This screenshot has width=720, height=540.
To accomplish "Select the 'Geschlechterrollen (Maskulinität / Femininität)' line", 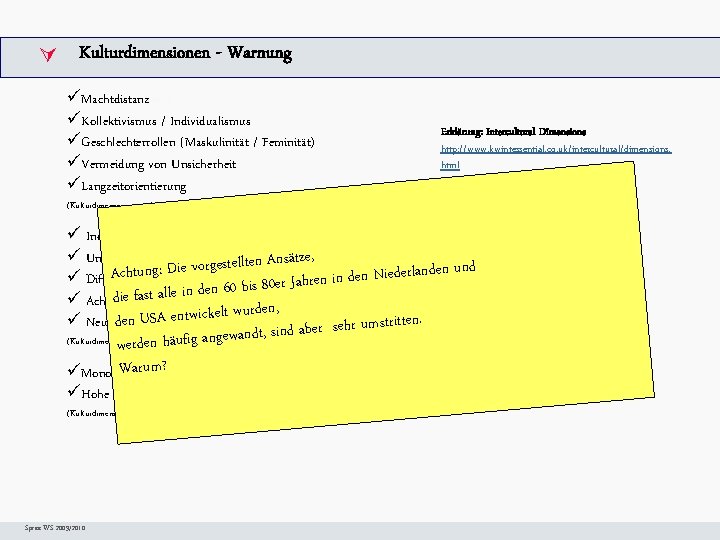I will pyautogui.click(x=198, y=142).
